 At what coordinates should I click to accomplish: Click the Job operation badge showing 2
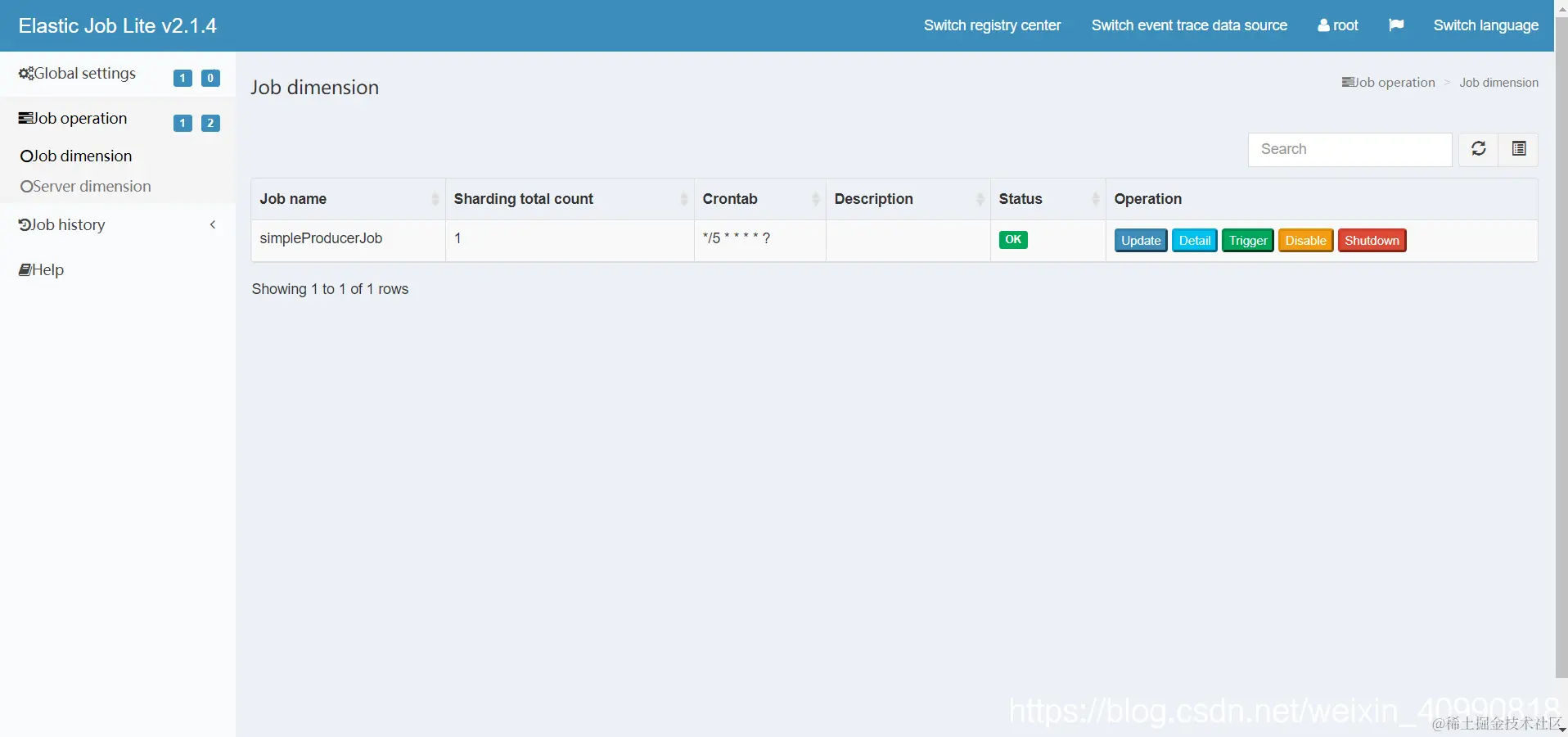210,123
